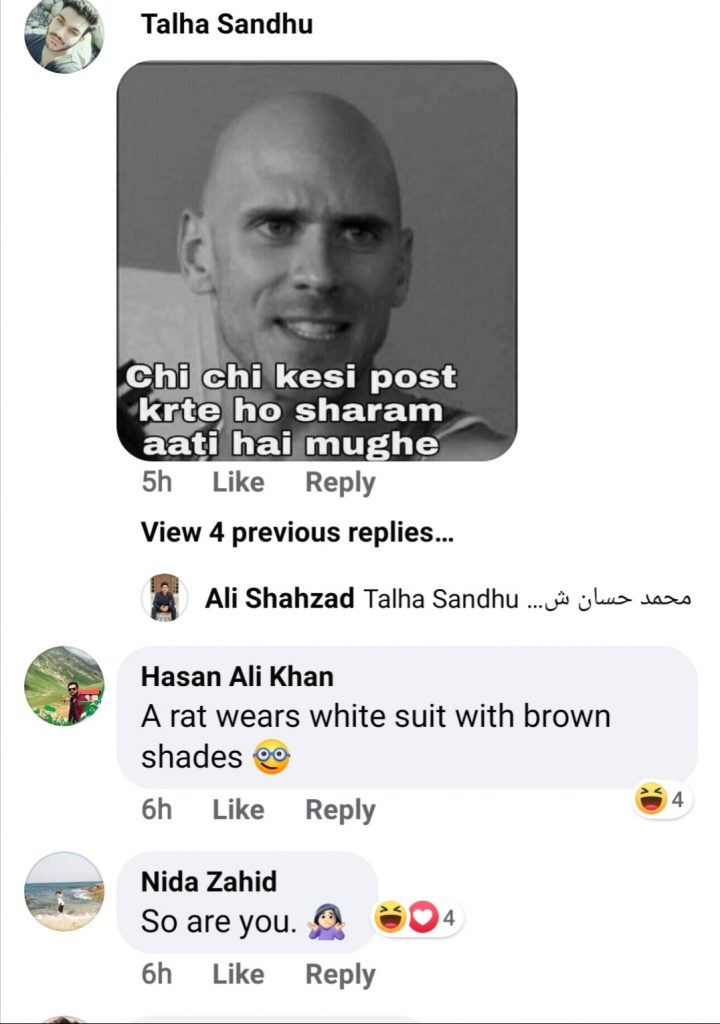Reply to Nida Zahid's comment
Viewport: 720px width, 1024px height.
(340, 974)
